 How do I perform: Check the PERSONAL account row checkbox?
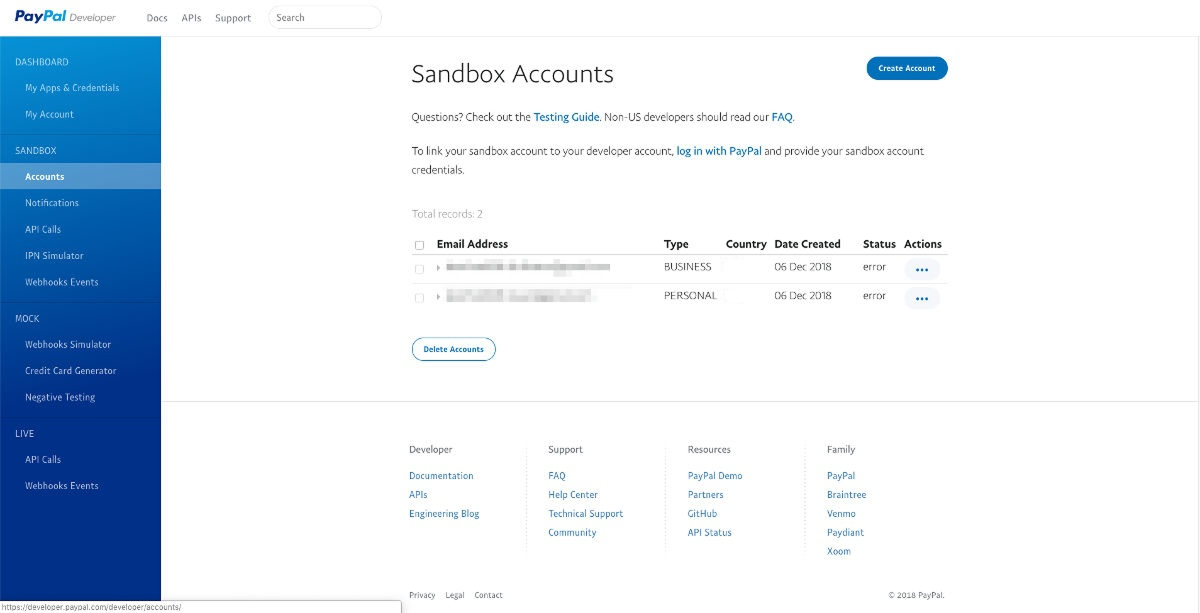[x=419, y=298]
